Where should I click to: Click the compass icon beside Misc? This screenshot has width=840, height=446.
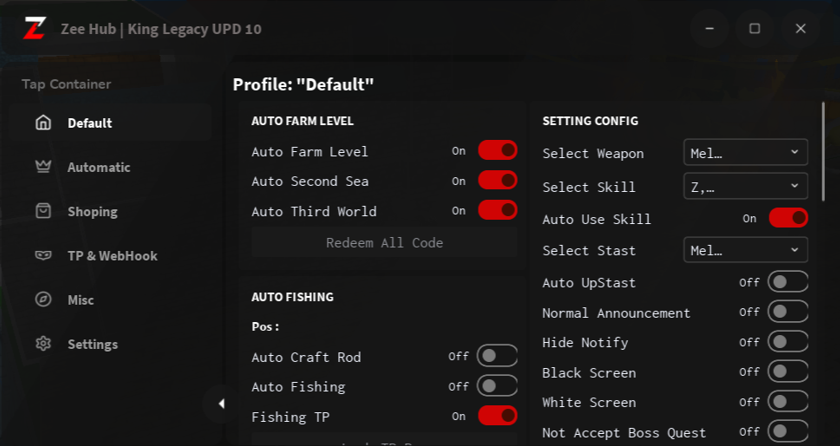pyautogui.click(x=43, y=300)
